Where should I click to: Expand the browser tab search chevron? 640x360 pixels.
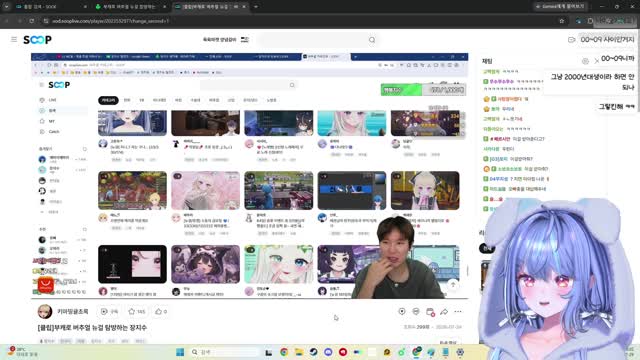(x=6, y=7)
